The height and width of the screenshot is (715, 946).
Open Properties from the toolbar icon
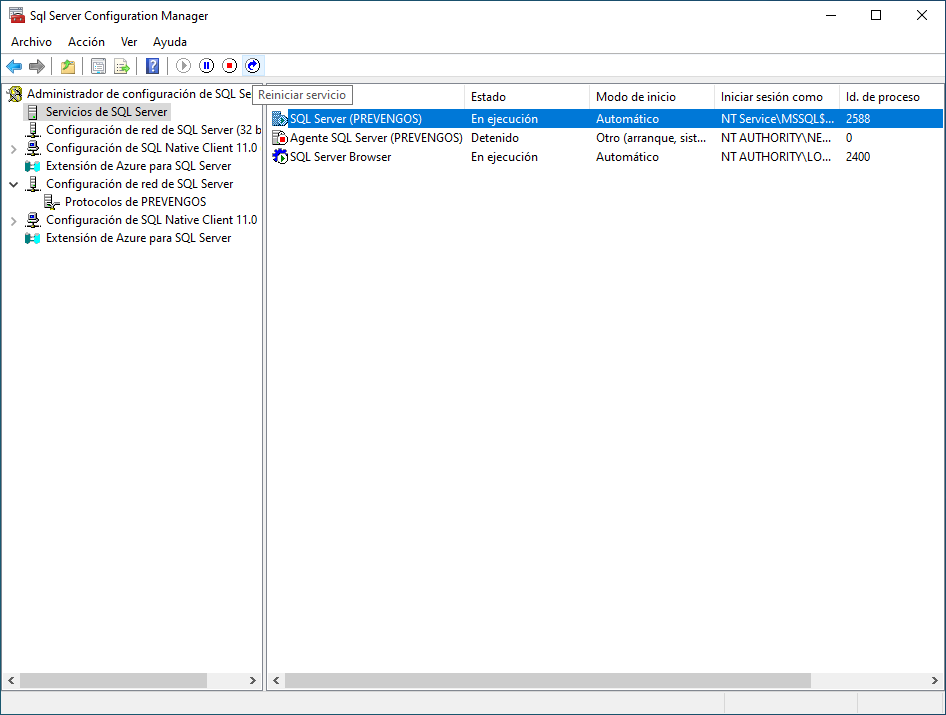98,66
